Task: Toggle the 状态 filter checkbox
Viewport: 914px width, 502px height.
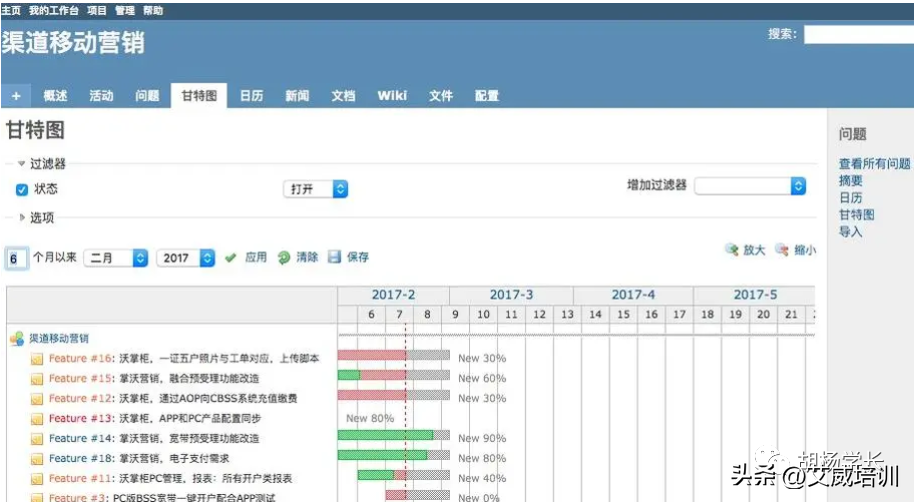Action: [x=22, y=189]
